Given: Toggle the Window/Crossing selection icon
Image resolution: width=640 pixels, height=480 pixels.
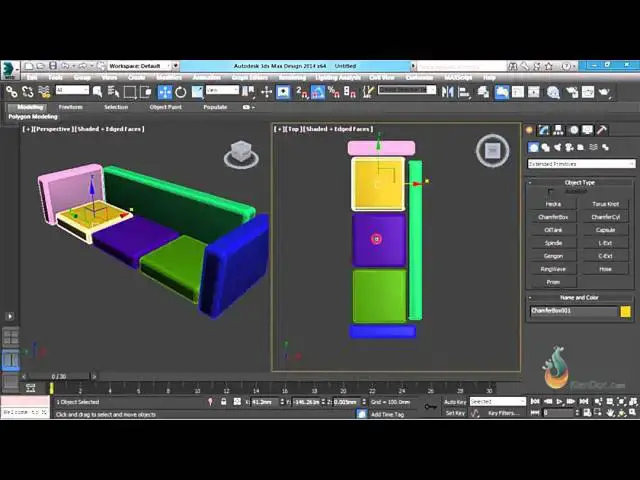Looking at the screenshot, I should pyautogui.click(x=146, y=92).
